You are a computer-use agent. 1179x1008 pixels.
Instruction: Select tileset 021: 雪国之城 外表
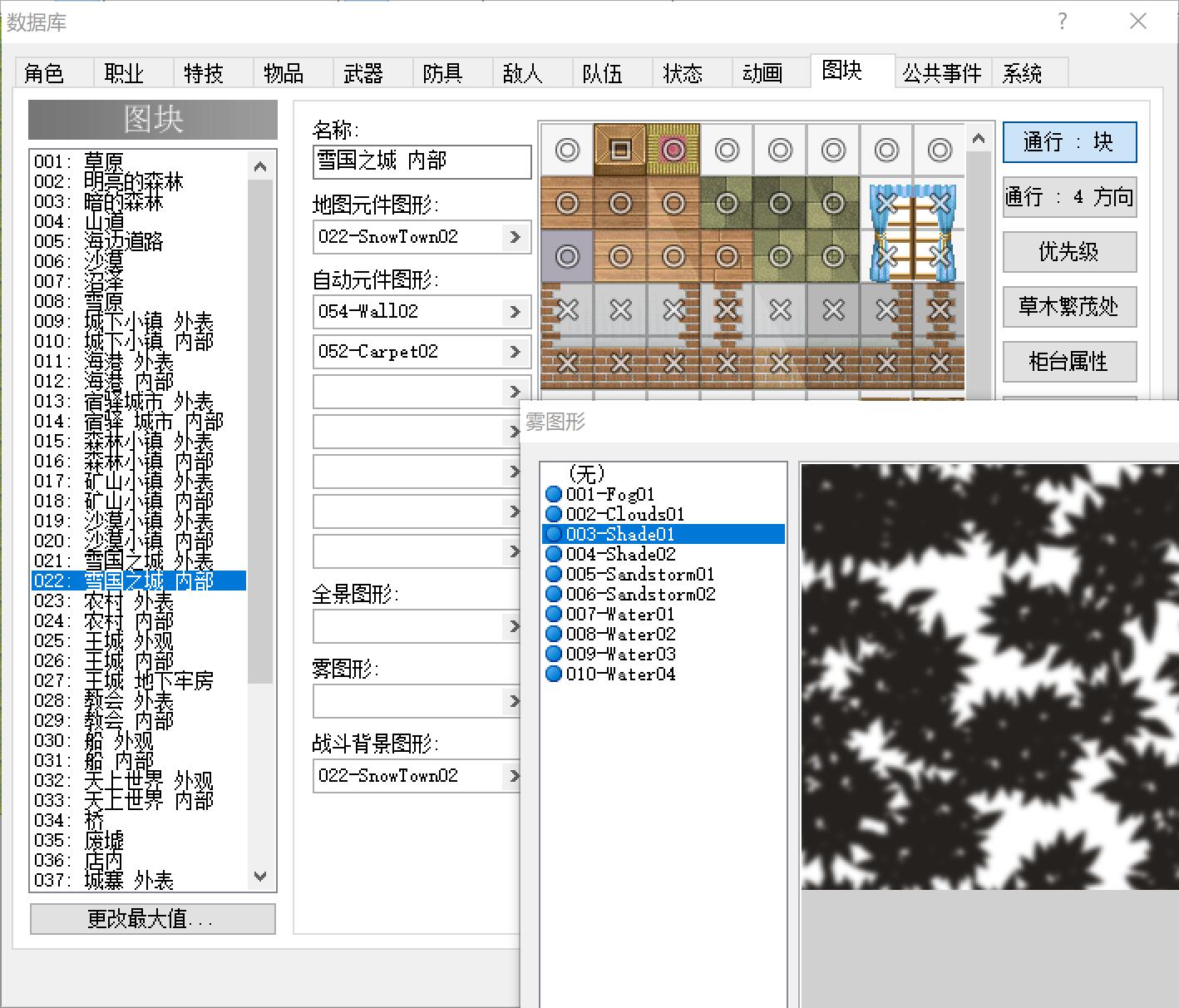pos(138,561)
